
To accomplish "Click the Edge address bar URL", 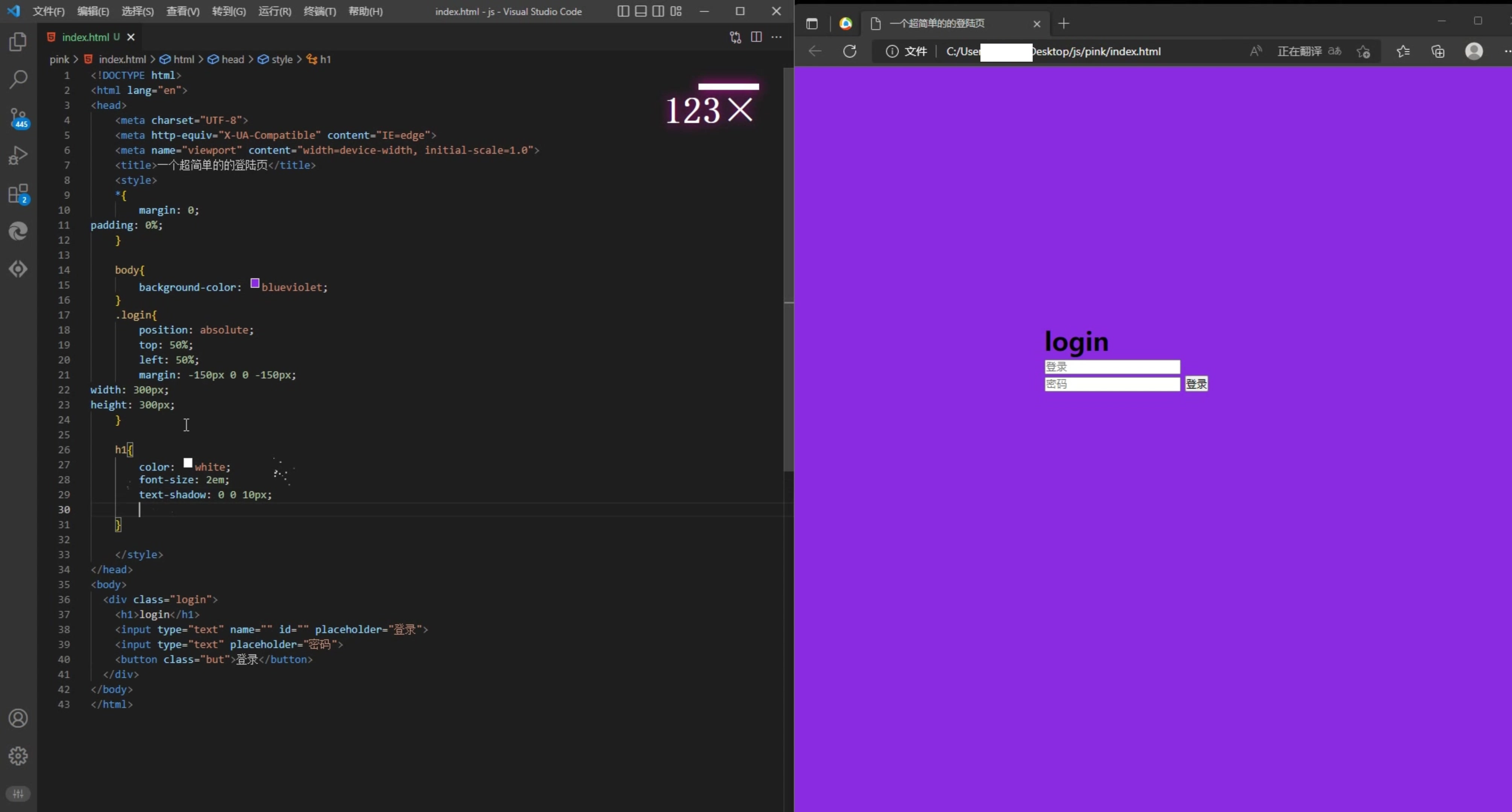I will point(1053,52).
